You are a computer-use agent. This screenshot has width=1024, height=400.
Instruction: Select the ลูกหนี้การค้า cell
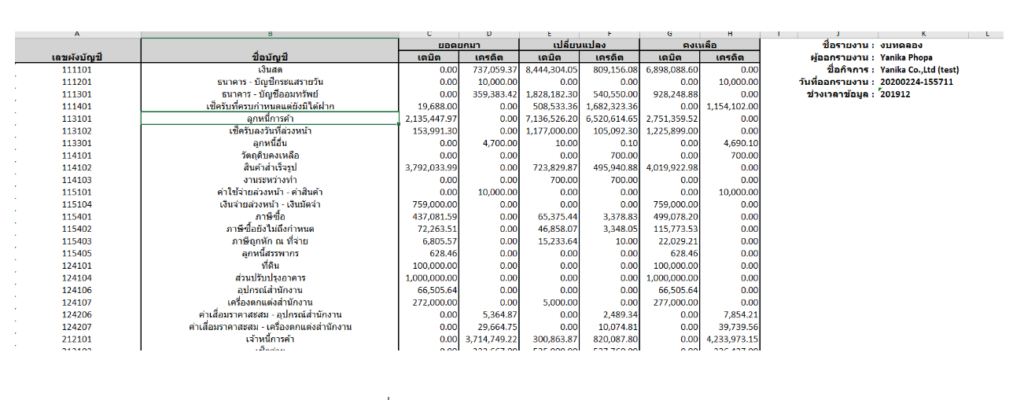point(270,118)
